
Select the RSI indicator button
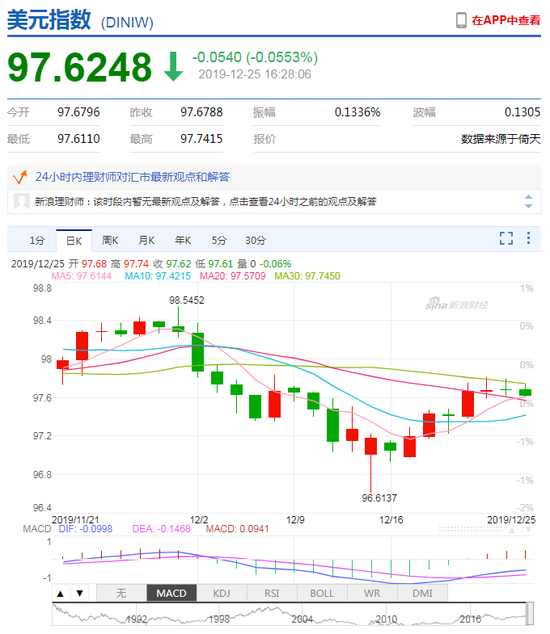(272, 594)
